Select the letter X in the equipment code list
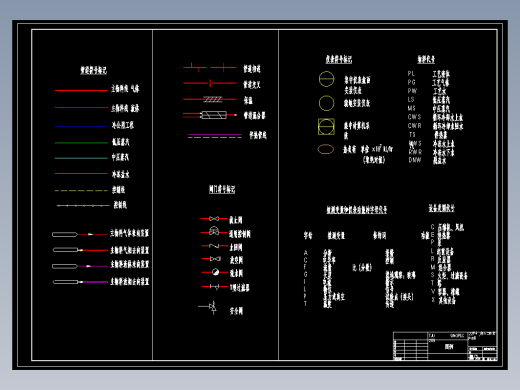Viewport: 520px width, 390px height. [x=433, y=300]
